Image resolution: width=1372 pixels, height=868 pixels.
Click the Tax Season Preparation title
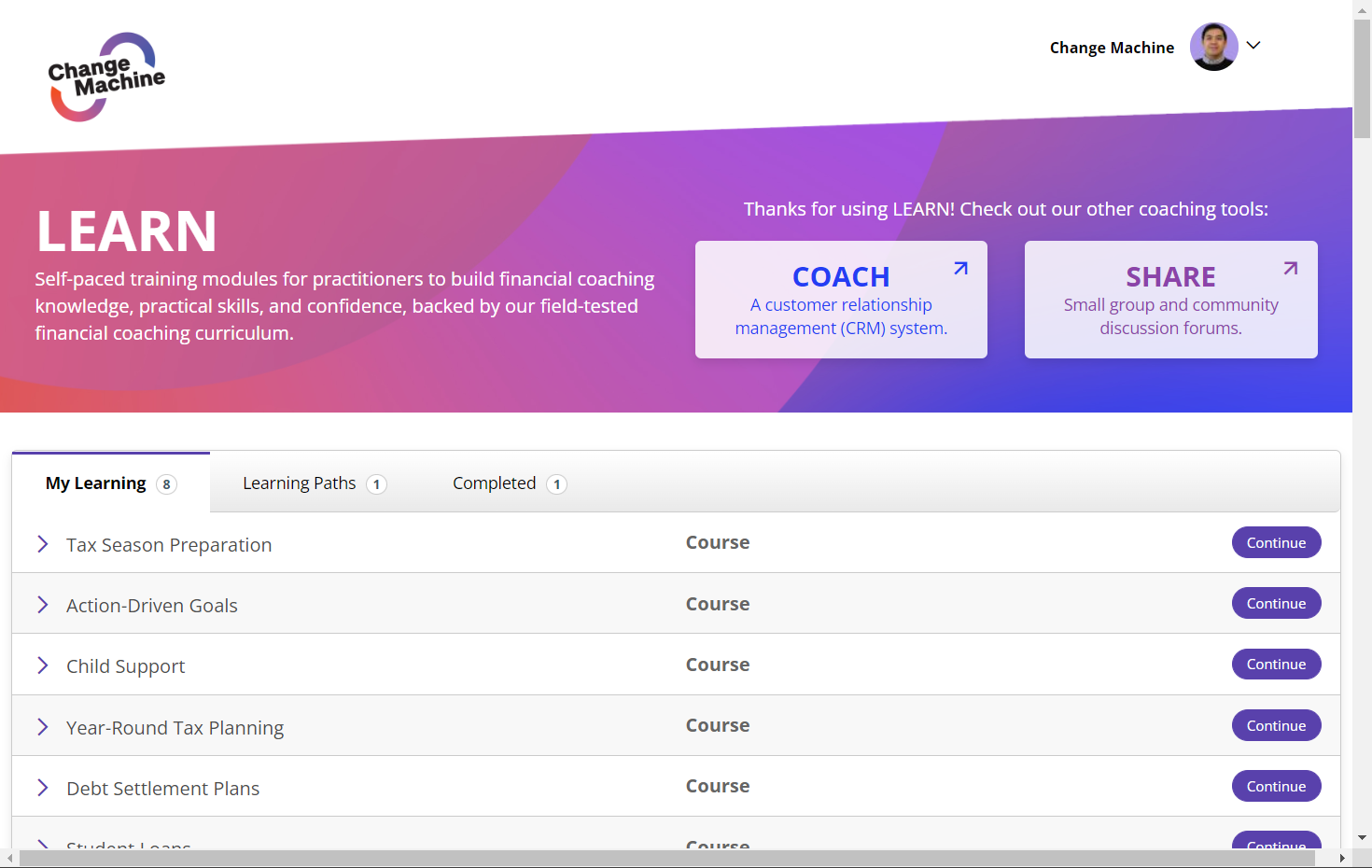click(x=169, y=545)
